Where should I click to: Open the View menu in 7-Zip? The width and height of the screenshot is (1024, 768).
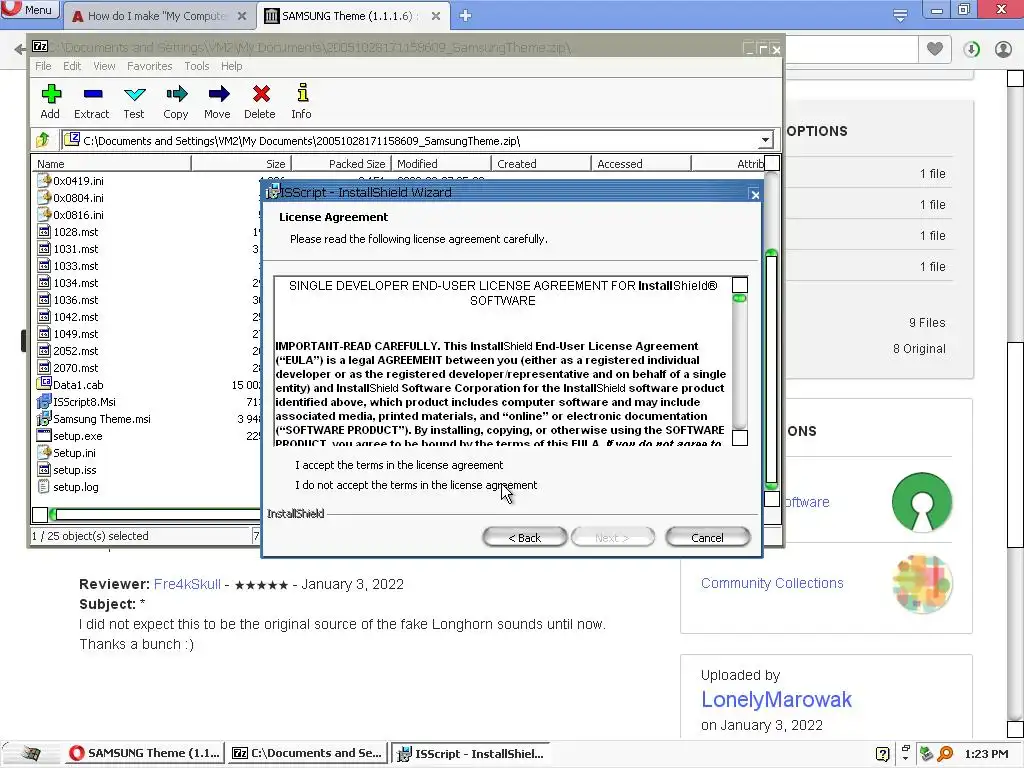[104, 66]
